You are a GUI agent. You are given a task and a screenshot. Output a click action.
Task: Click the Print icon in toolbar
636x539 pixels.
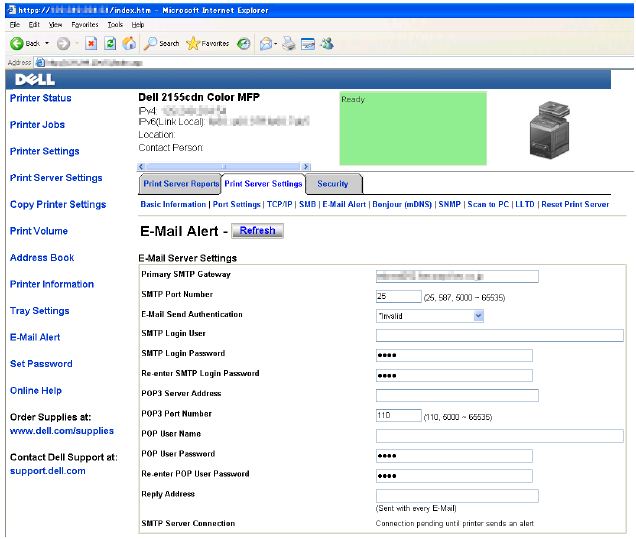click(x=289, y=44)
